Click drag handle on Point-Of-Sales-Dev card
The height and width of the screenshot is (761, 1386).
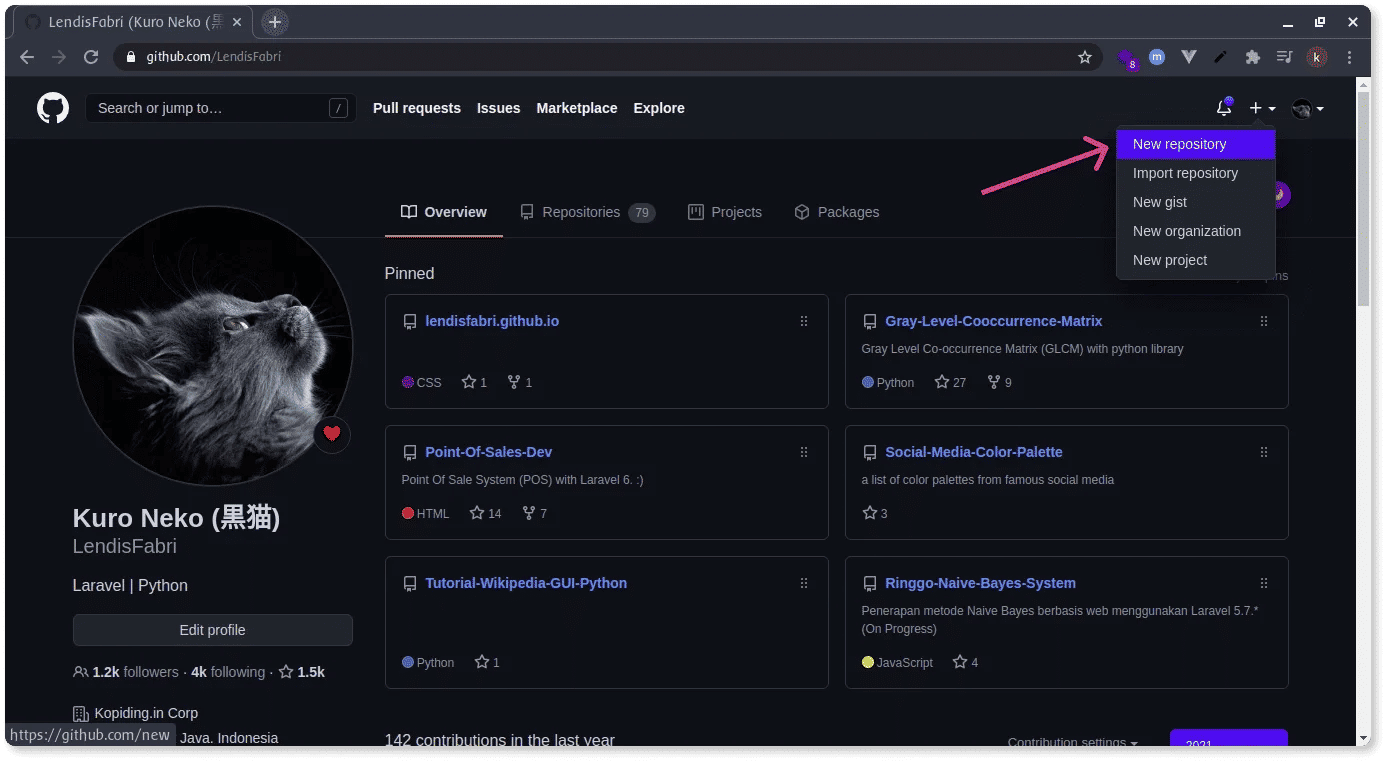(804, 452)
